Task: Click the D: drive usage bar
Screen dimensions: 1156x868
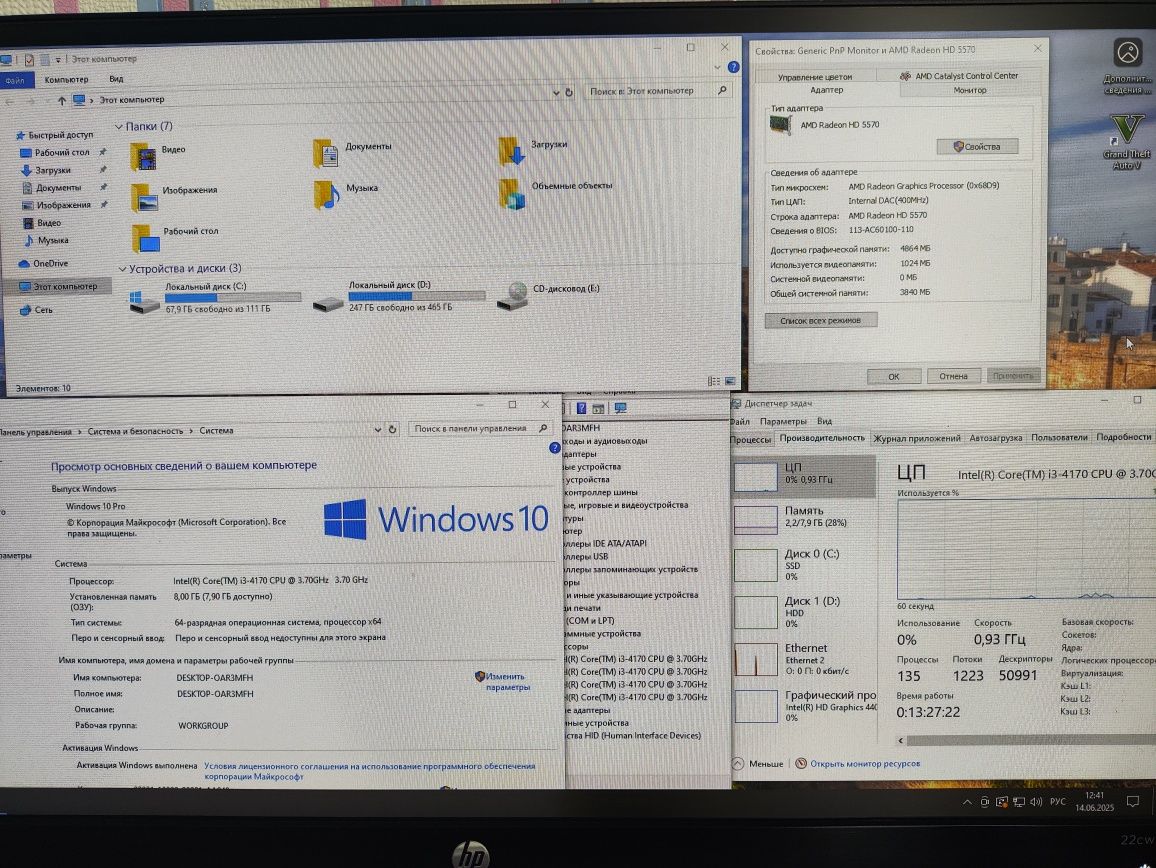Action: [417, 296]
